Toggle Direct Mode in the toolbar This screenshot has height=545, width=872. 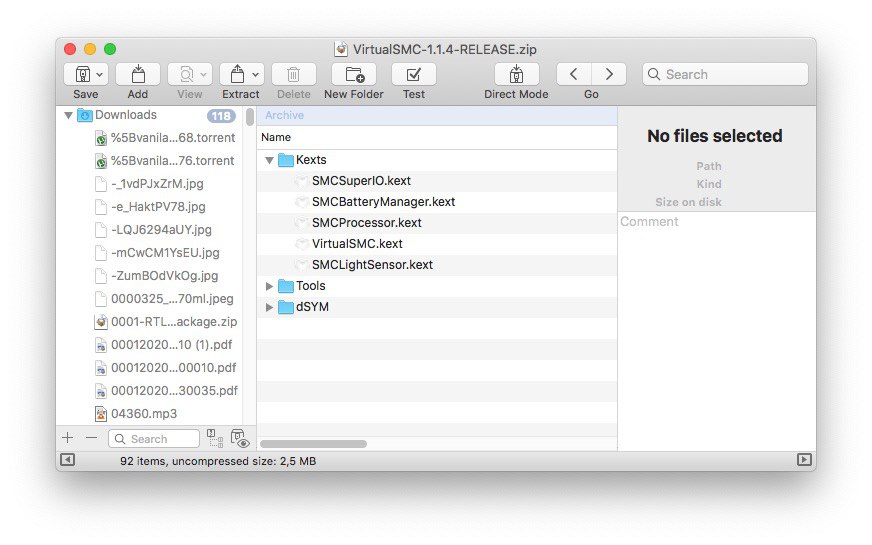point(517,75)
